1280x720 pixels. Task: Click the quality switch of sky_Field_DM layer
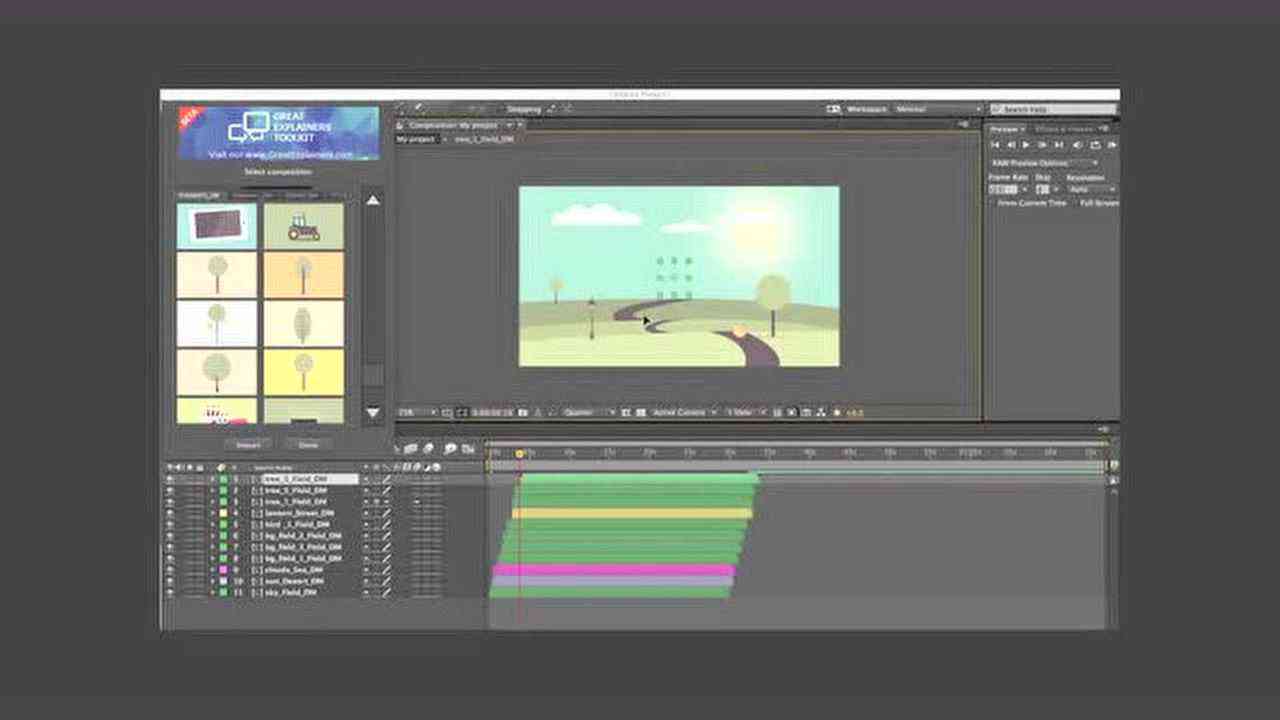pyautogui.click(x=386, y=592)
